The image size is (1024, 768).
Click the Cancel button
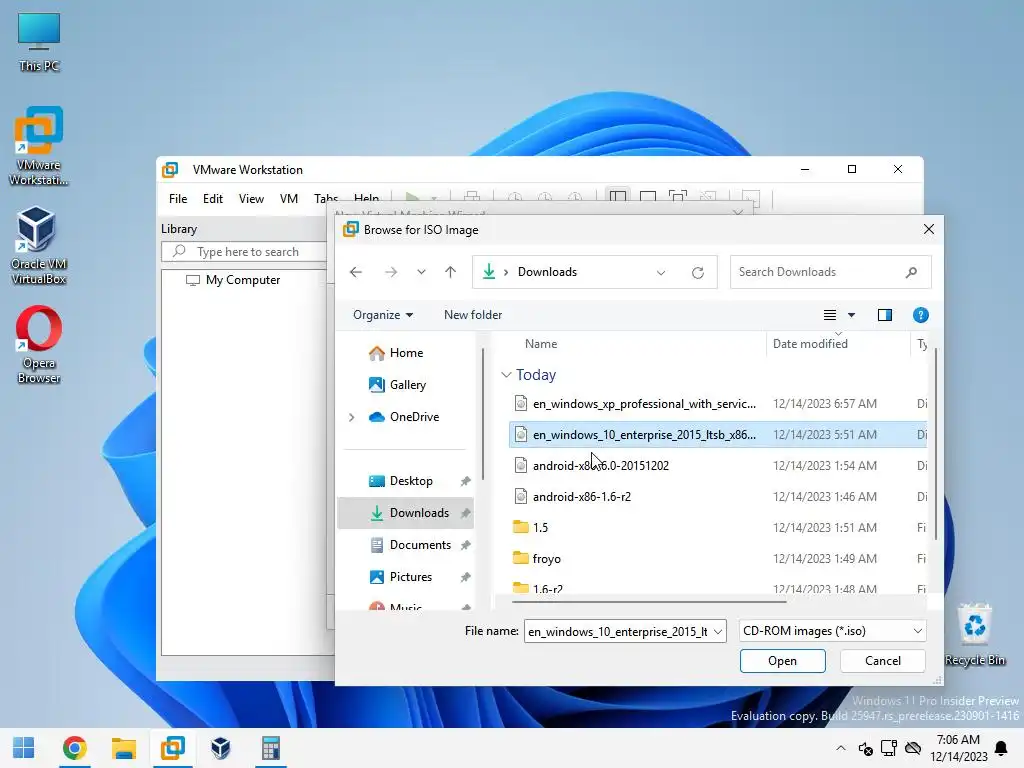(882, 661)
